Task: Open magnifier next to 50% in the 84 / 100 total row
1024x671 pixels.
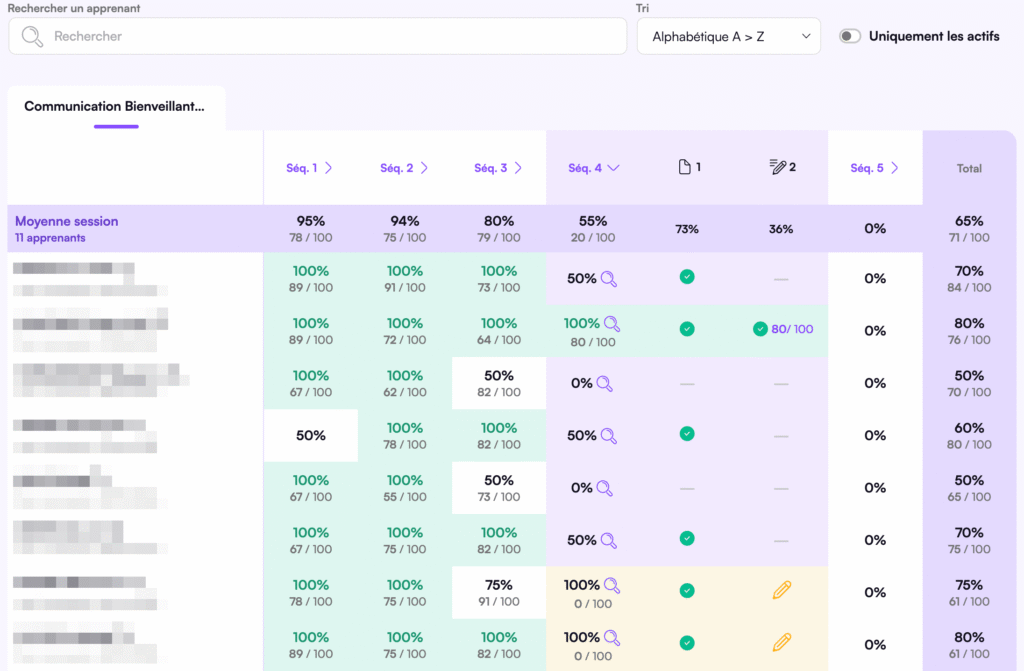Action: coord(609,279)
